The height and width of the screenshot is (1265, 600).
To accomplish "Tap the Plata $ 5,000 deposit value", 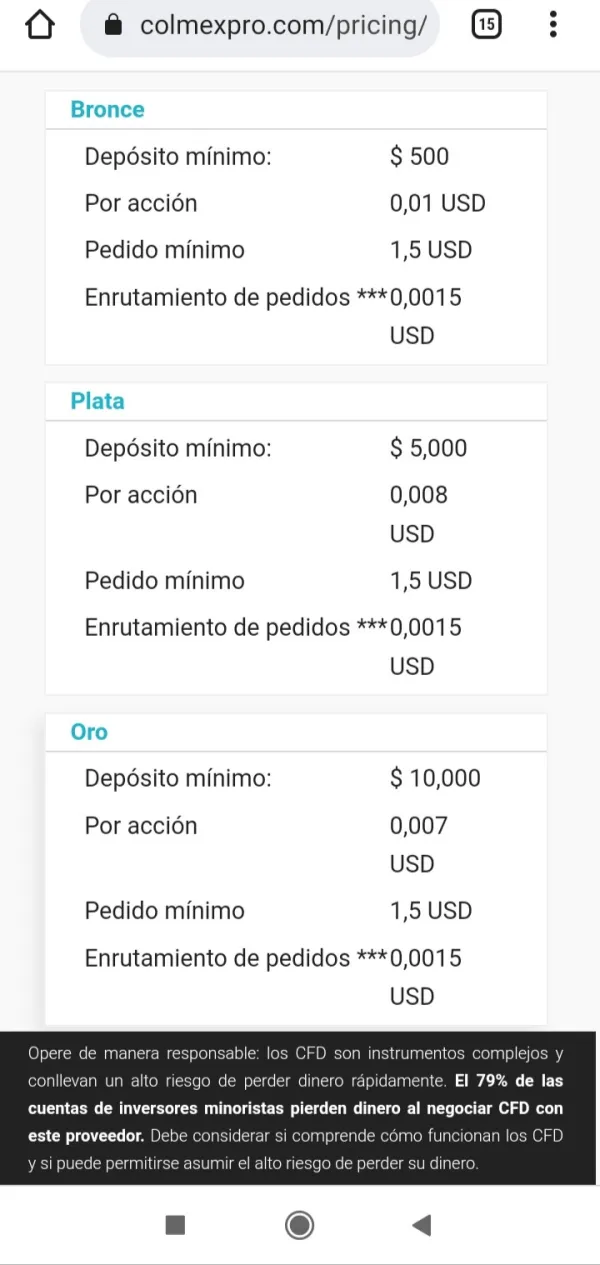I will [x=428, y=448].
